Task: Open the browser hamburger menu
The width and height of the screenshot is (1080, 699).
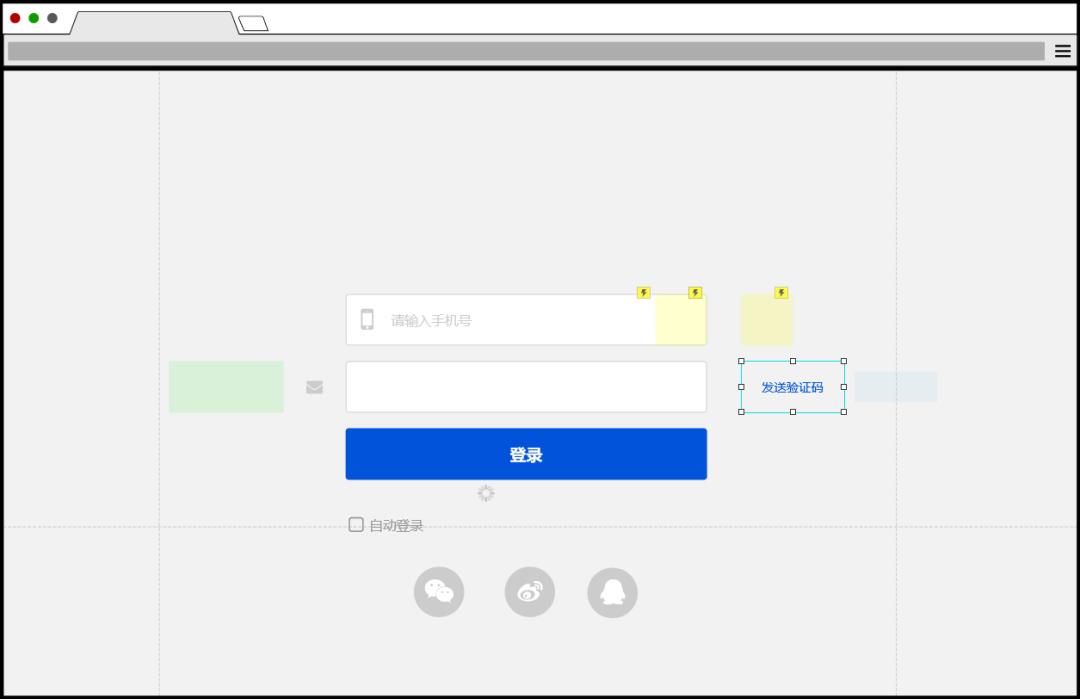Action: pos(1062,51)
